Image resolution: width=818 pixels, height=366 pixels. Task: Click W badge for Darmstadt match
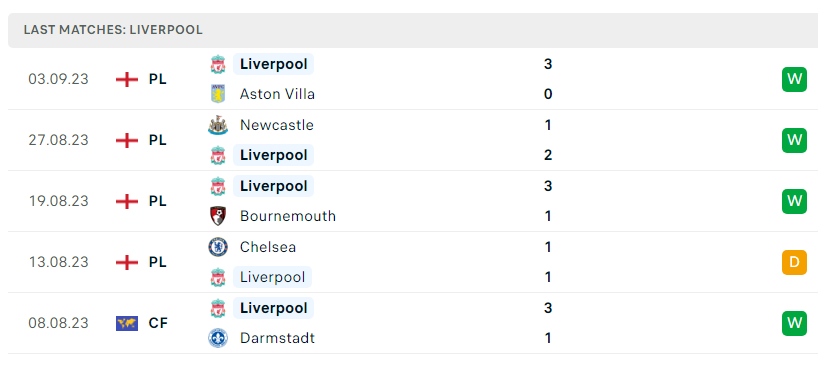click(x=794, y=323)
